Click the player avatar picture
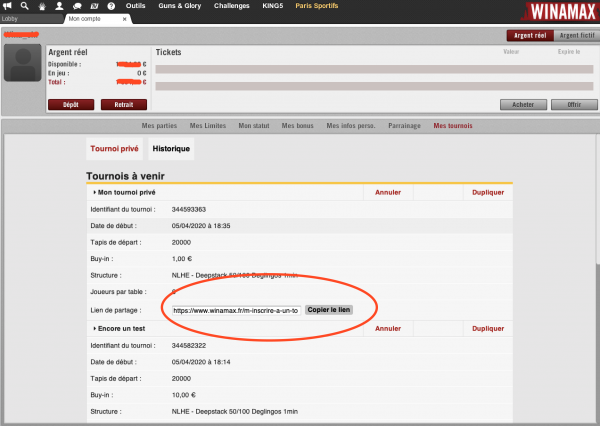Screen dimensions: 600x426 tap(23, 62)
